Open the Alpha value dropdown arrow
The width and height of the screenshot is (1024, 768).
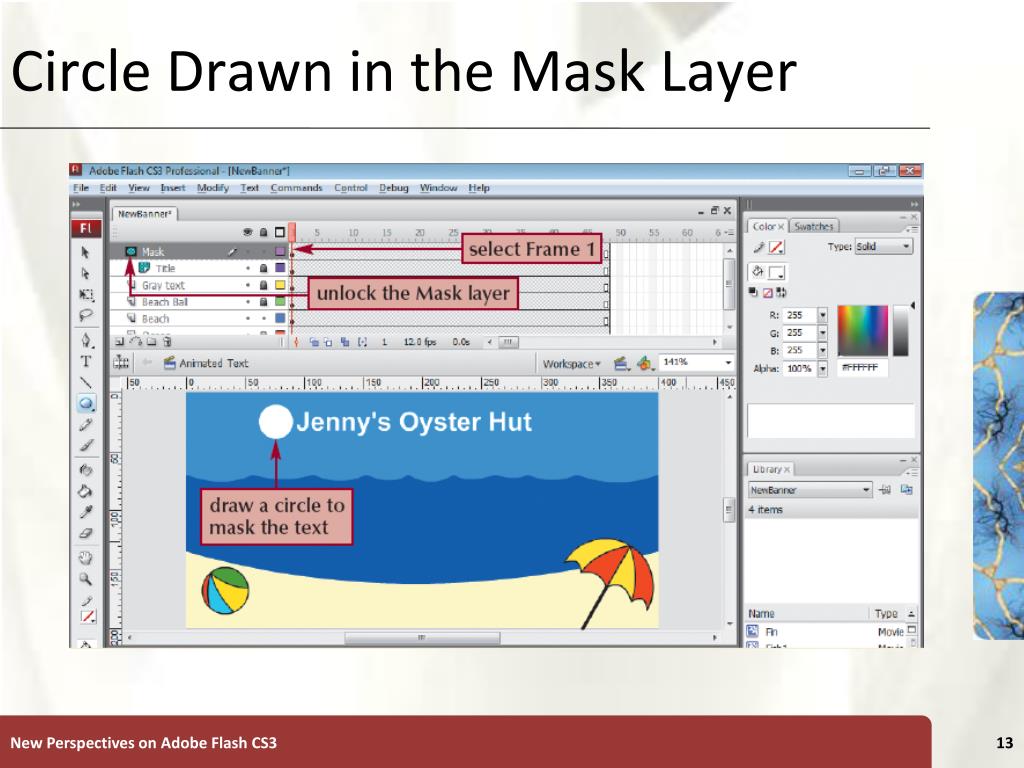[x=823, y=369]
